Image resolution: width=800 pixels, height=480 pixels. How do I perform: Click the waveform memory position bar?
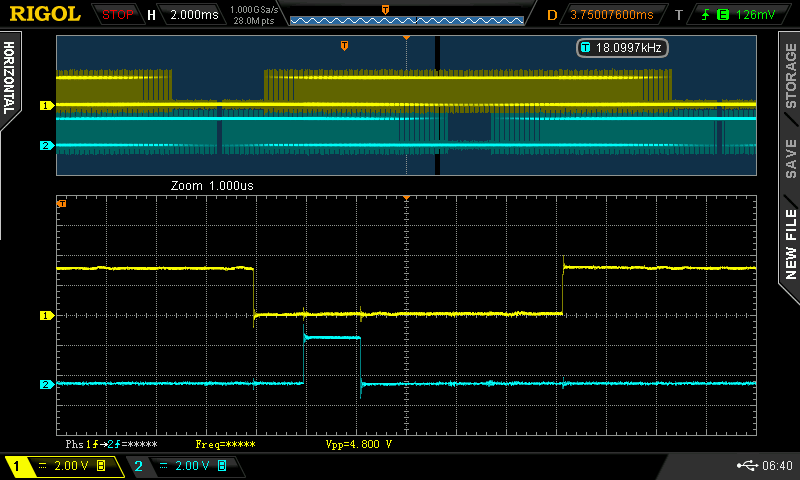[405, 20]
